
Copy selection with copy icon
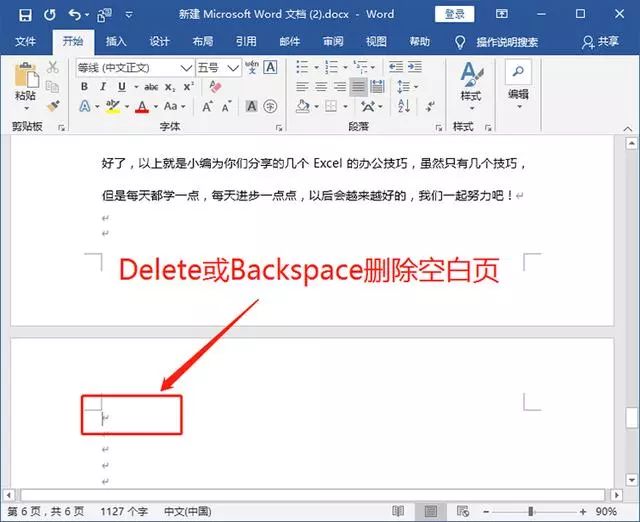pos(52,87)
